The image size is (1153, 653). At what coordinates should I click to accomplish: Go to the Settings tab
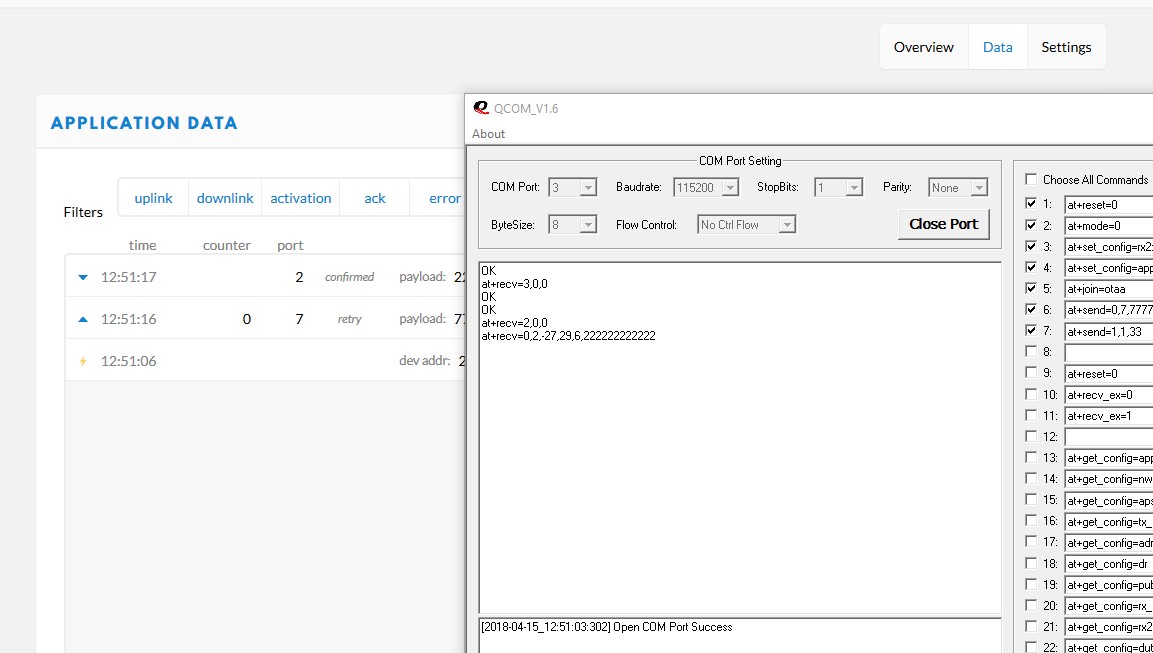pos(1066,47)
